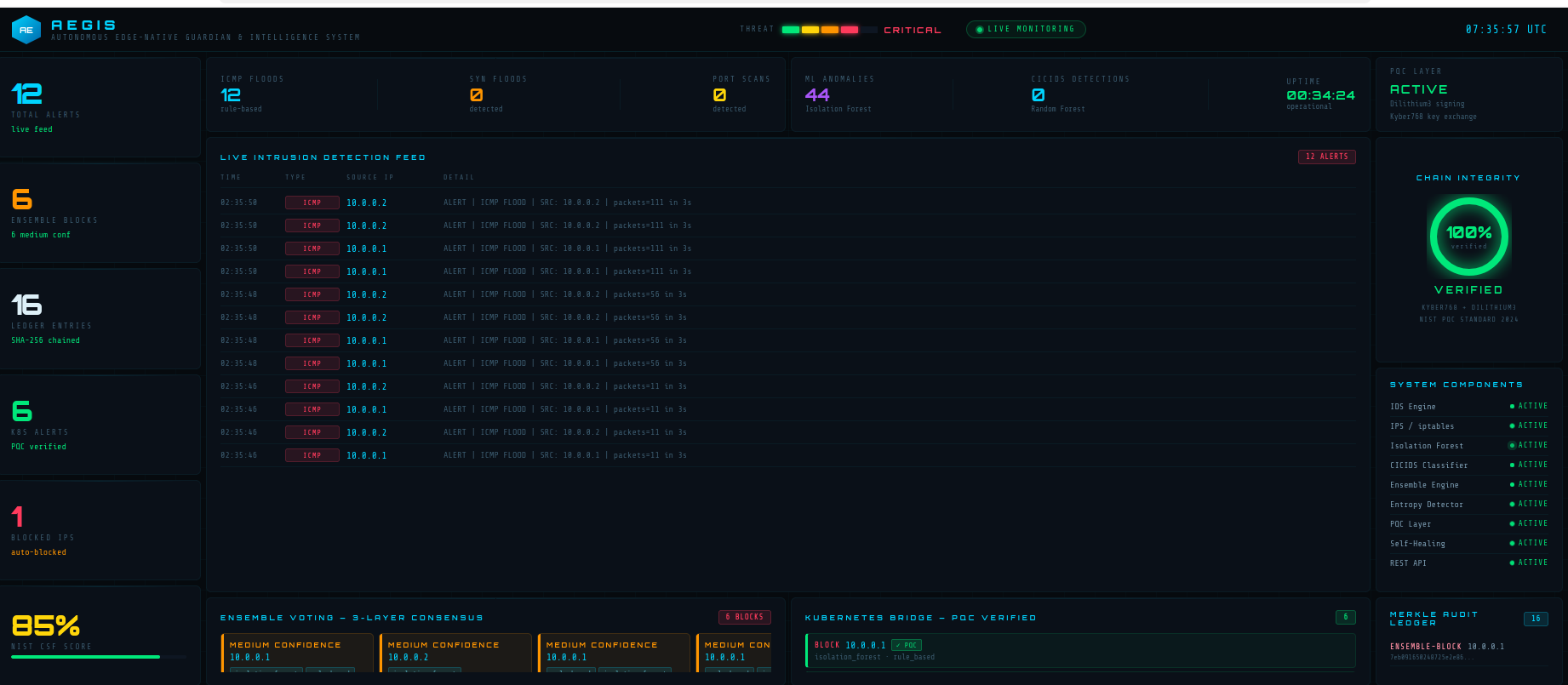Image resolution: width=1568 pixels, height=685 pixels.
Task: Click the Isolation Forest status dot
Action: click(1512, 446)
